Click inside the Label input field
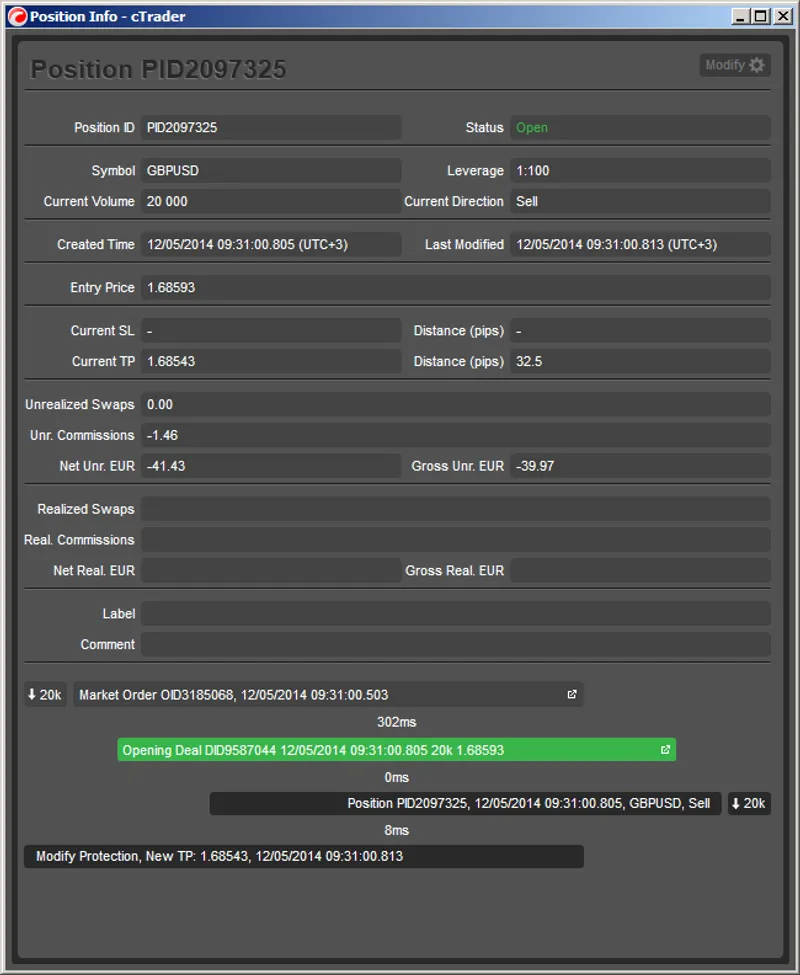Screen dimensions: 800x975 pos(450,613)
